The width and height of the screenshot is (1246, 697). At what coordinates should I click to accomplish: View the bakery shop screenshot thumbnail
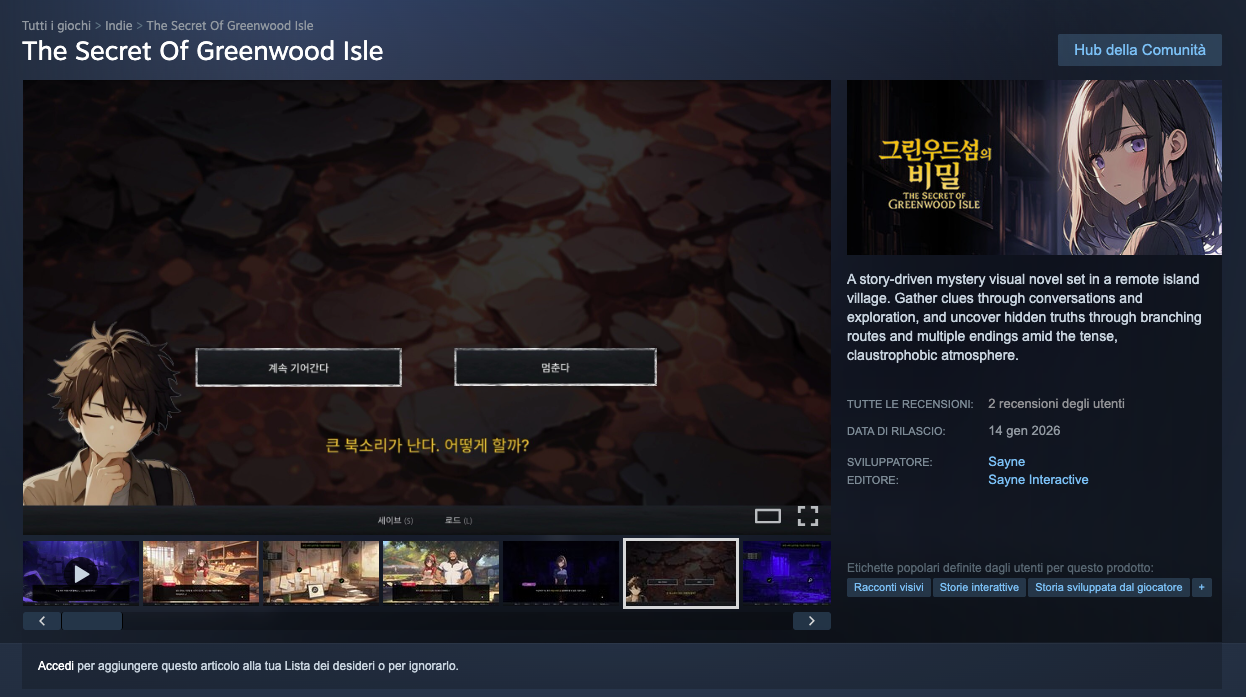pos(200,573)
